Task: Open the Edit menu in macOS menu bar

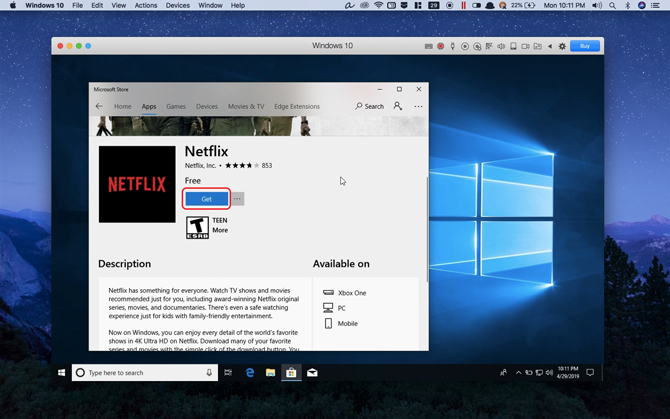Action: tap(97, 5)
